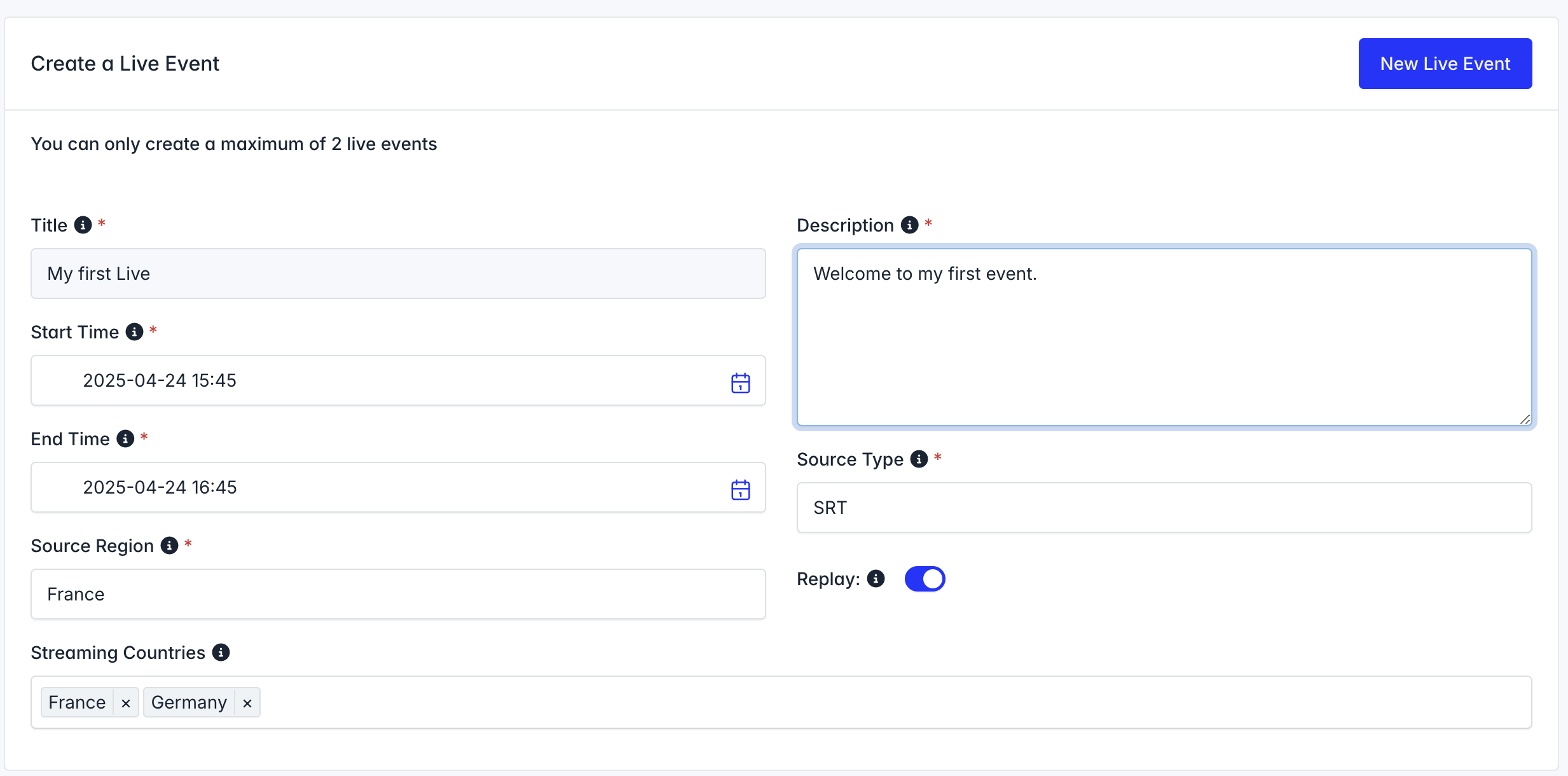Click the Description resize handle corner
The width and height of the screenshot is (1568, 776).
coord(1525,419)
